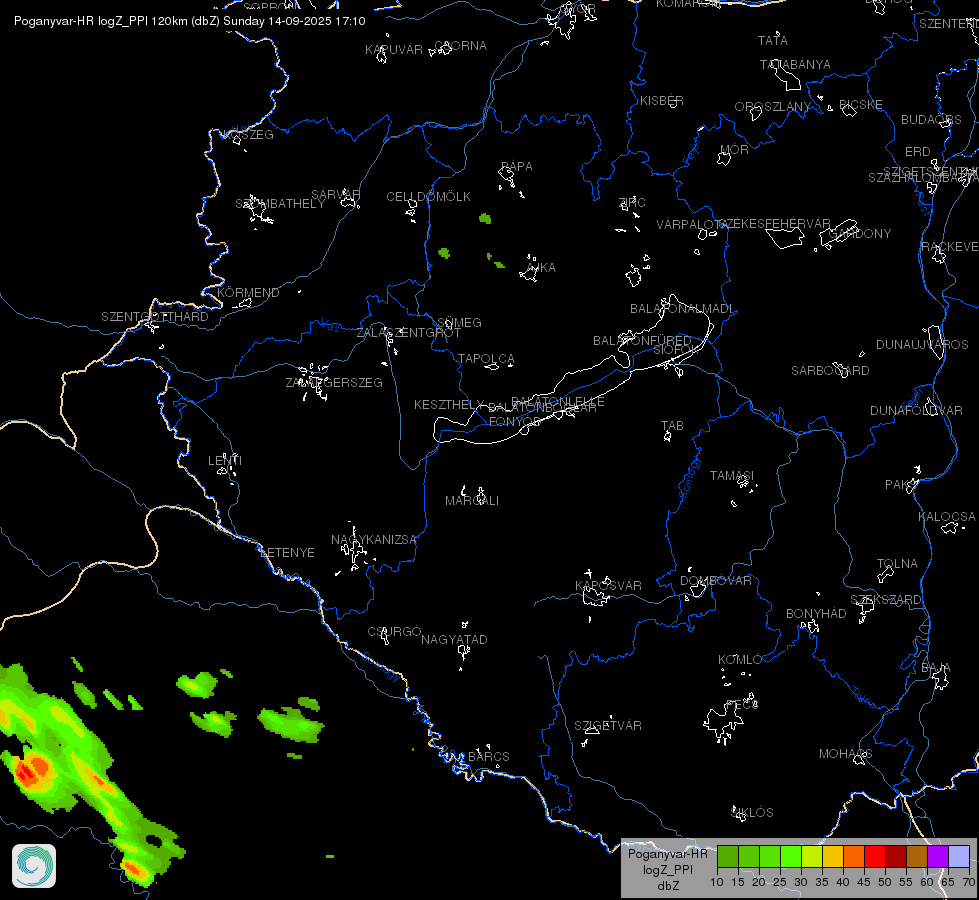Viewport: 979px width, 900px height.
Task: Click the SÁRBOGÁRD city label
Action: pos(830,370)
